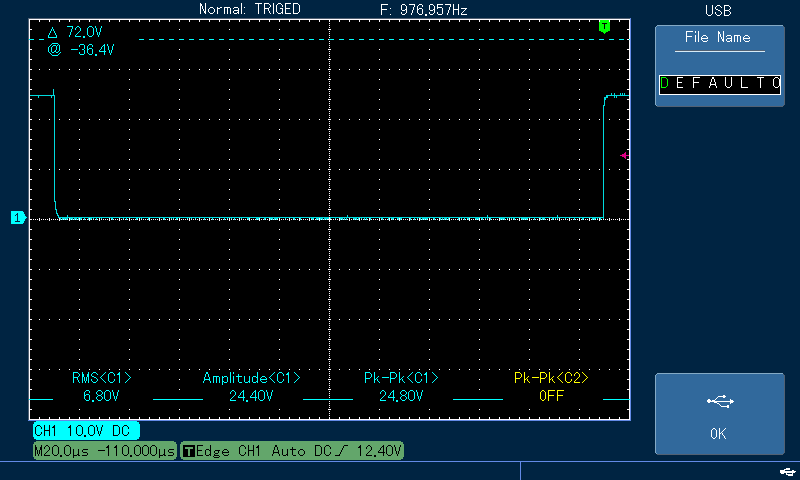Click the cursor @ -36.4V readout

[81, 50]
